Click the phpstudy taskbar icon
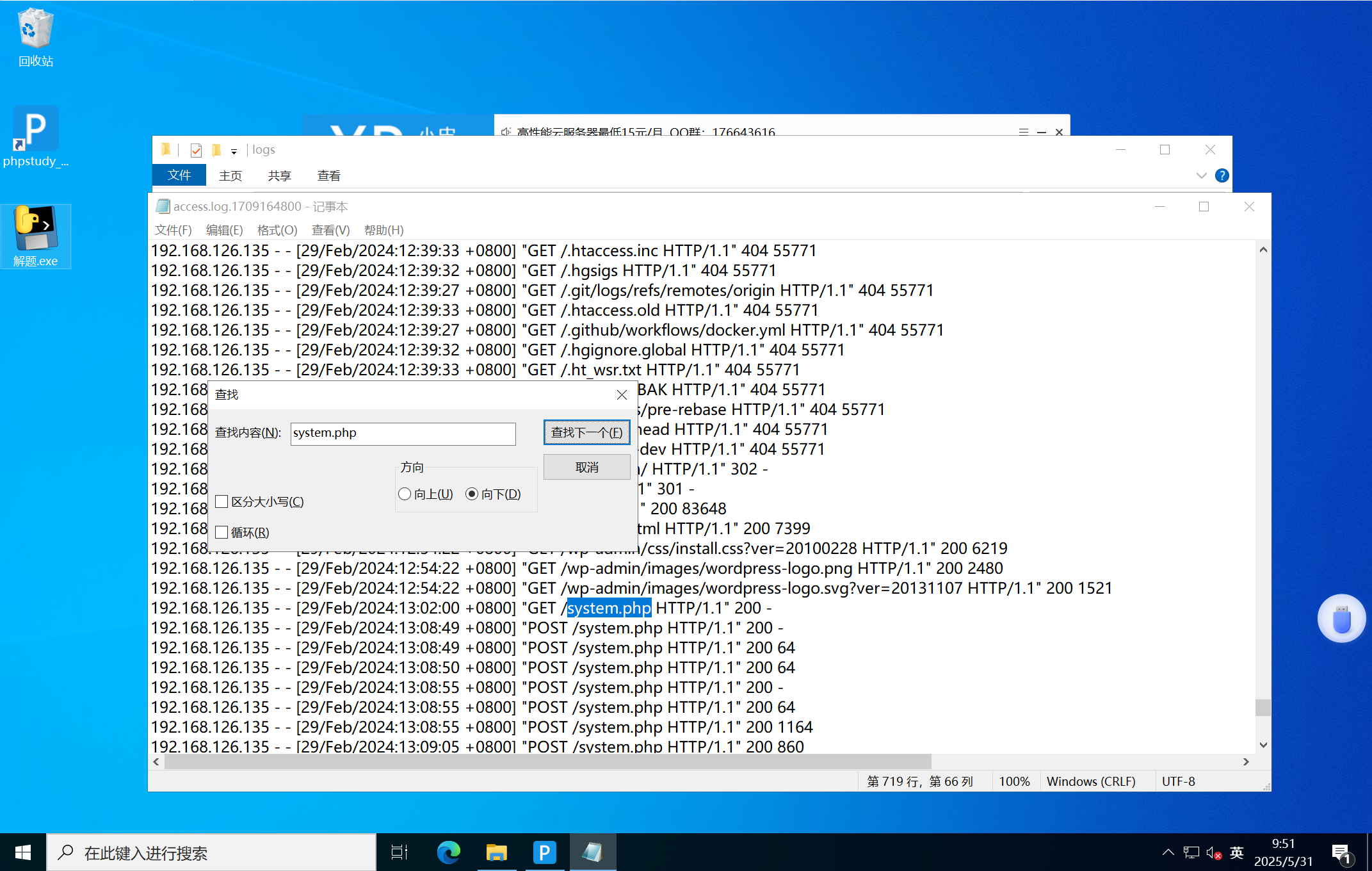This screenshot has height=871, width=1372. pyautogui.click(x=544, y=852)
